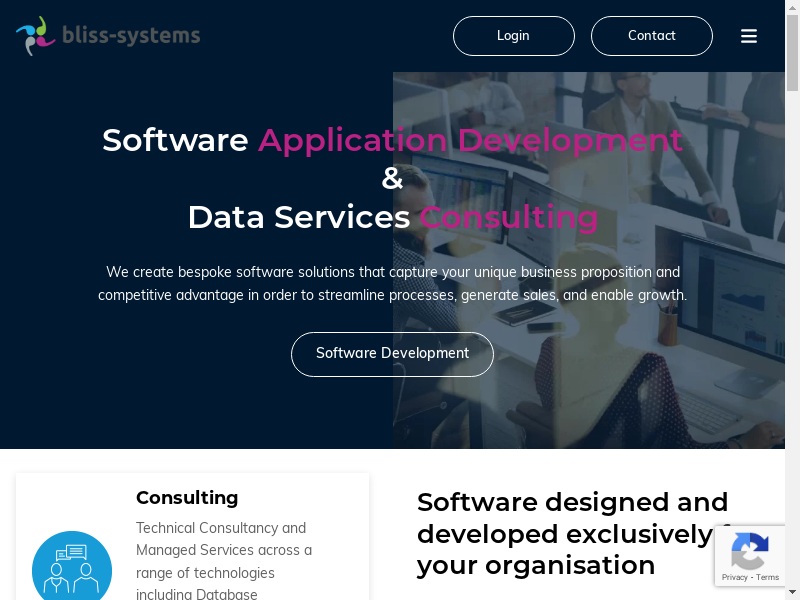Open the reCAPTCHA Privacy link
The width and height of the screenshot is (800, 600).
tap(734, 577)
